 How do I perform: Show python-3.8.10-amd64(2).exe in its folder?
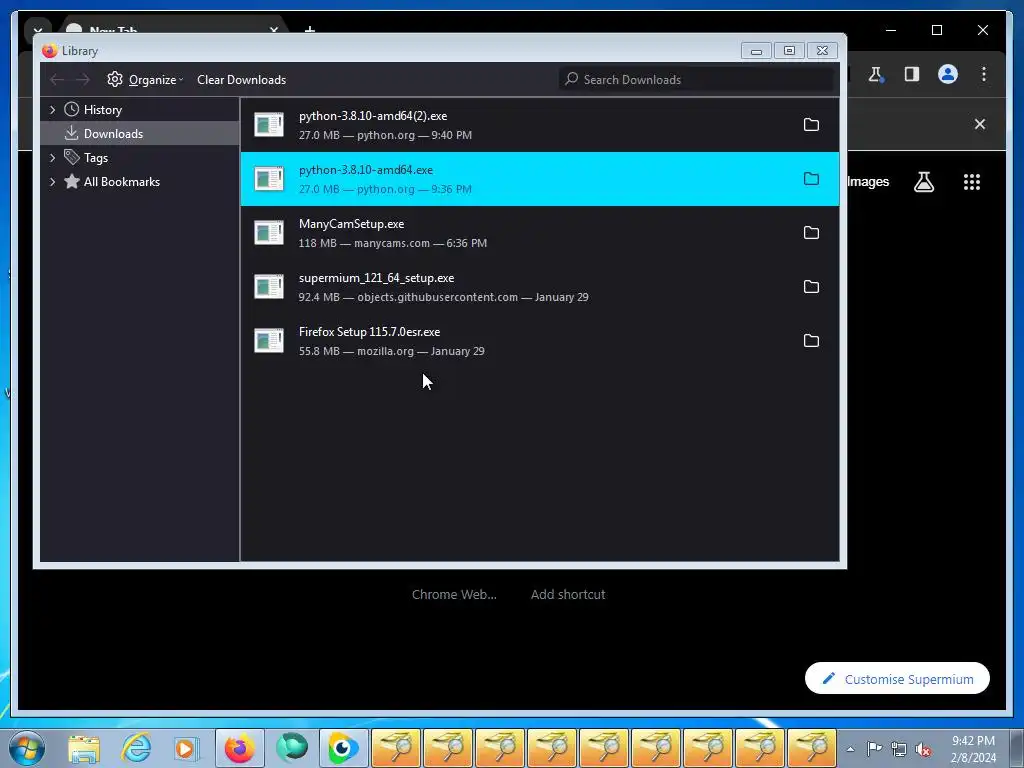811,125
